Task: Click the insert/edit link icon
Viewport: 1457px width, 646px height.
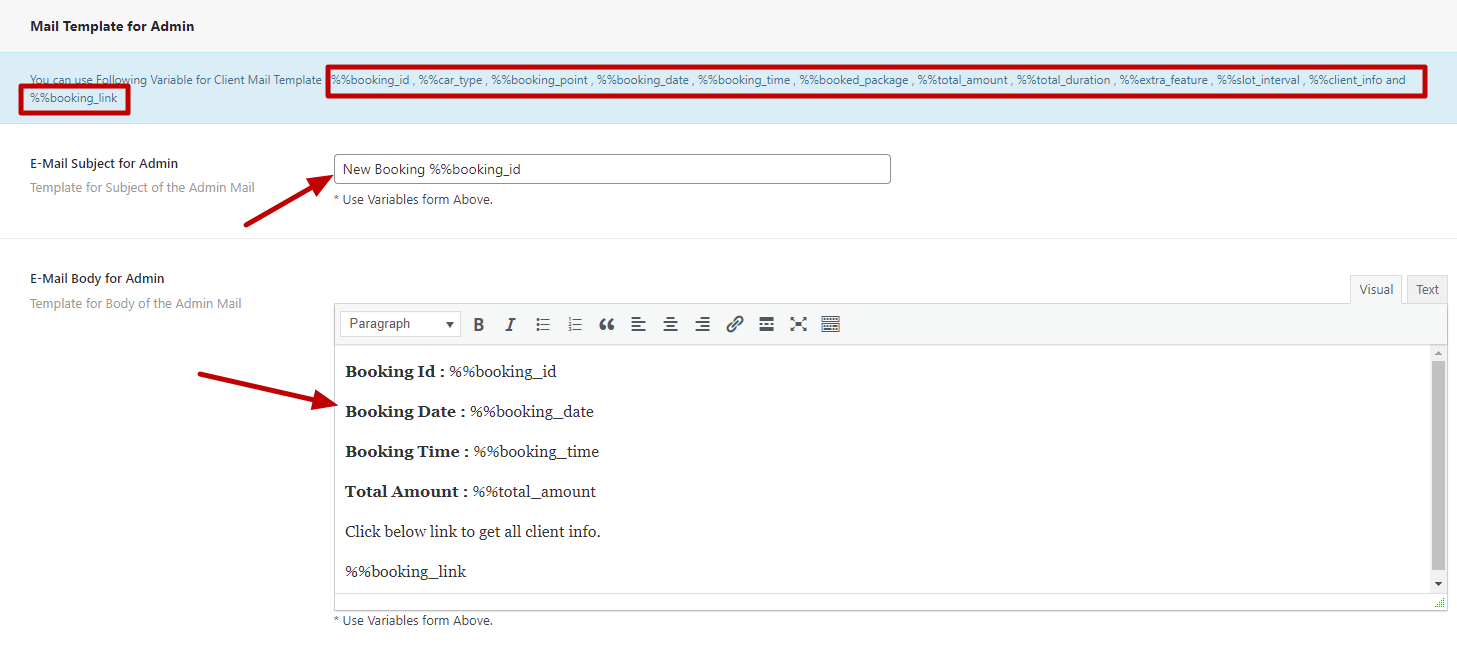Action: click(735, 324)
